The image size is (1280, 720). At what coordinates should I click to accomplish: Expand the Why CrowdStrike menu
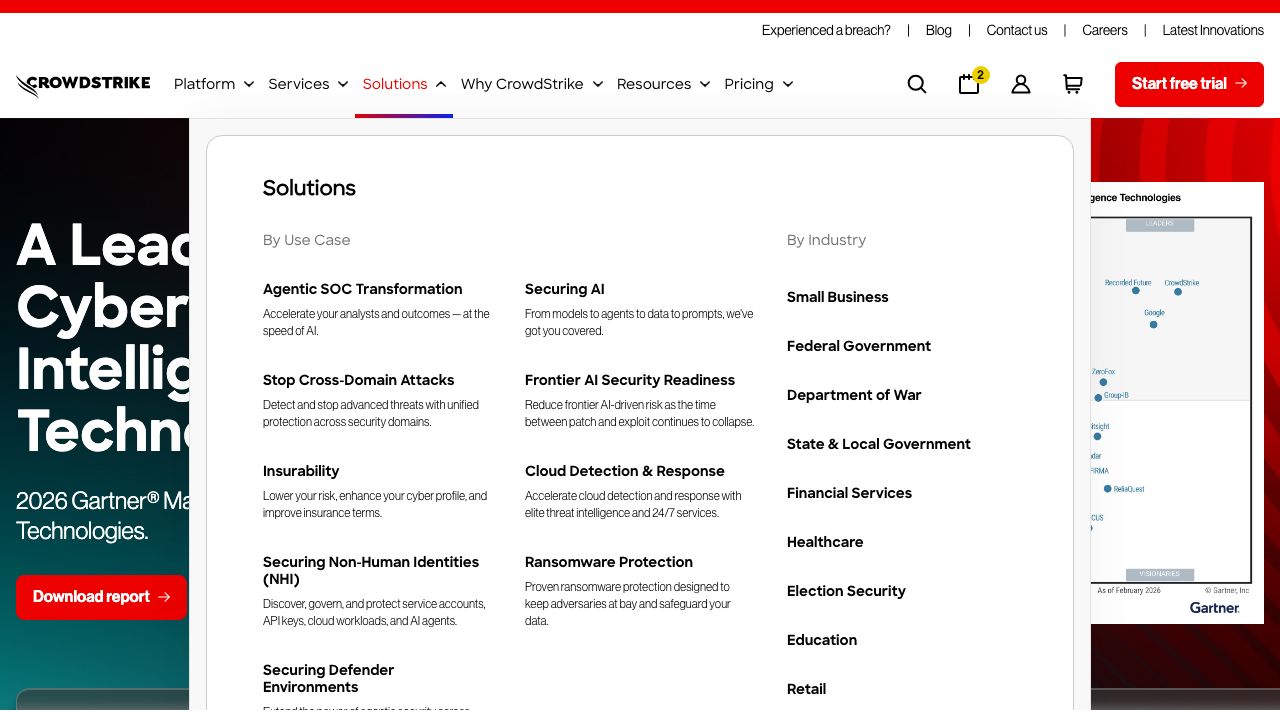(x=532, y=84)
